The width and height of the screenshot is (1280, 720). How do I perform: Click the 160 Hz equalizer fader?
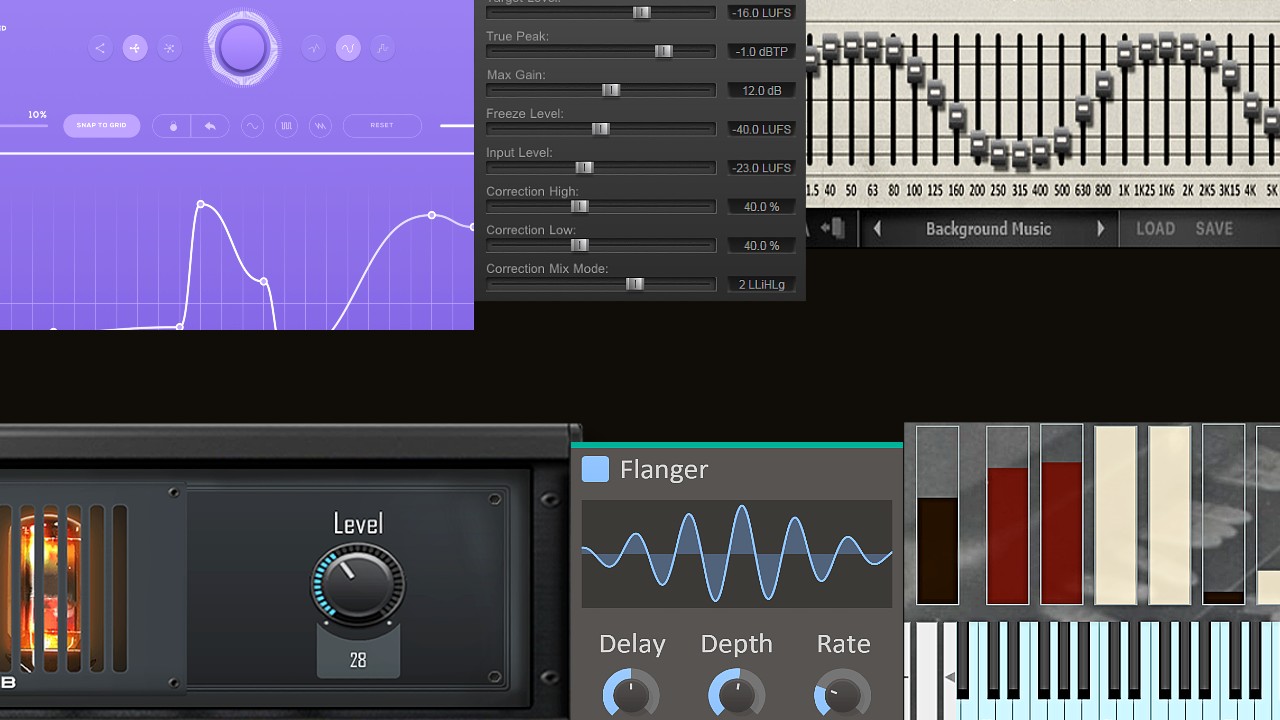coord(957,116)
